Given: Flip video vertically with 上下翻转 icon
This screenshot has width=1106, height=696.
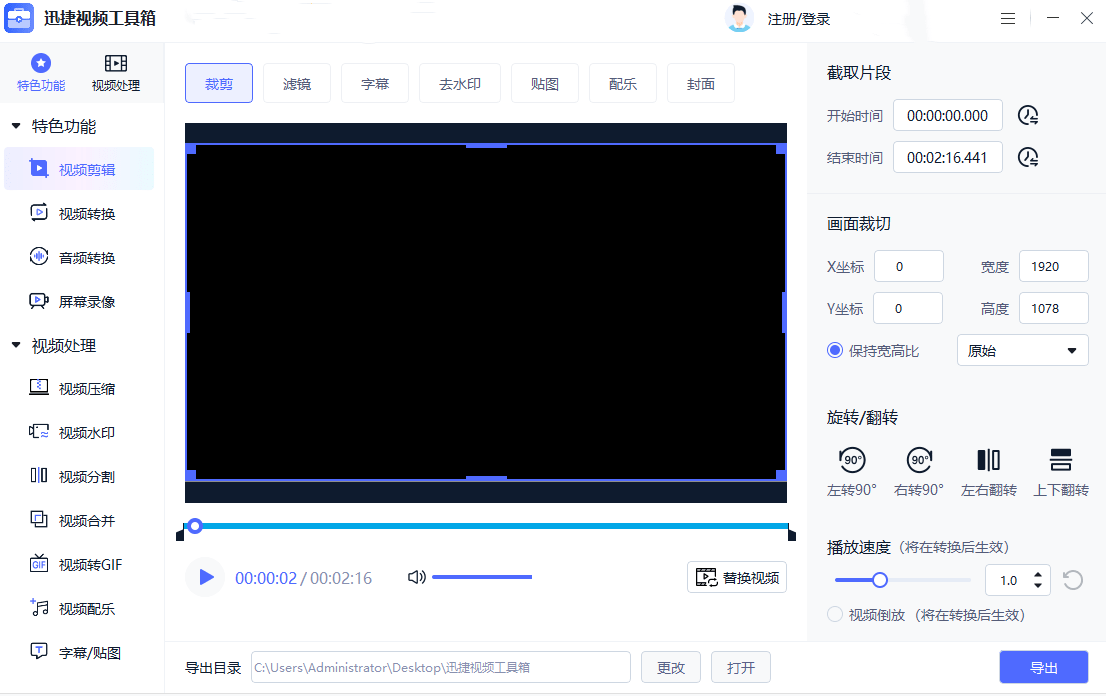Looking at the screenshot, I should (x=1060, y=460).
